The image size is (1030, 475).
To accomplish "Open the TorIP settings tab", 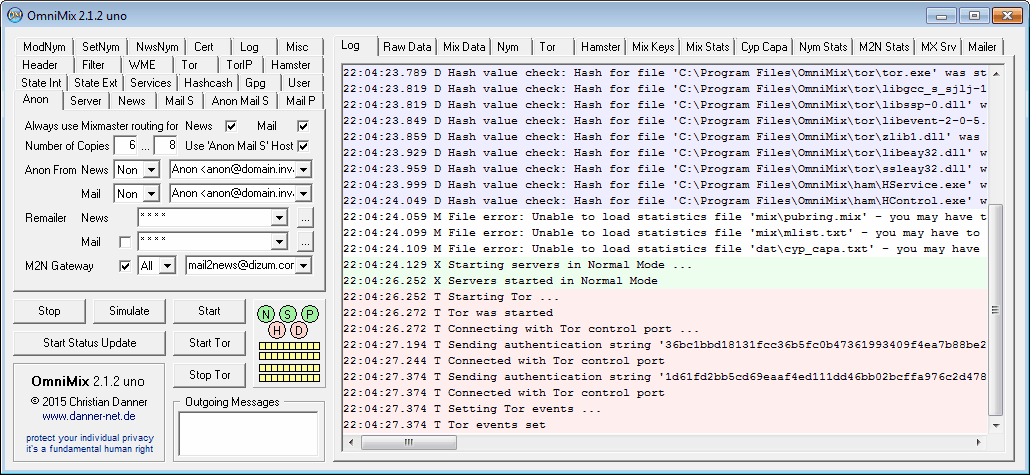I will [x=240, y=65].
